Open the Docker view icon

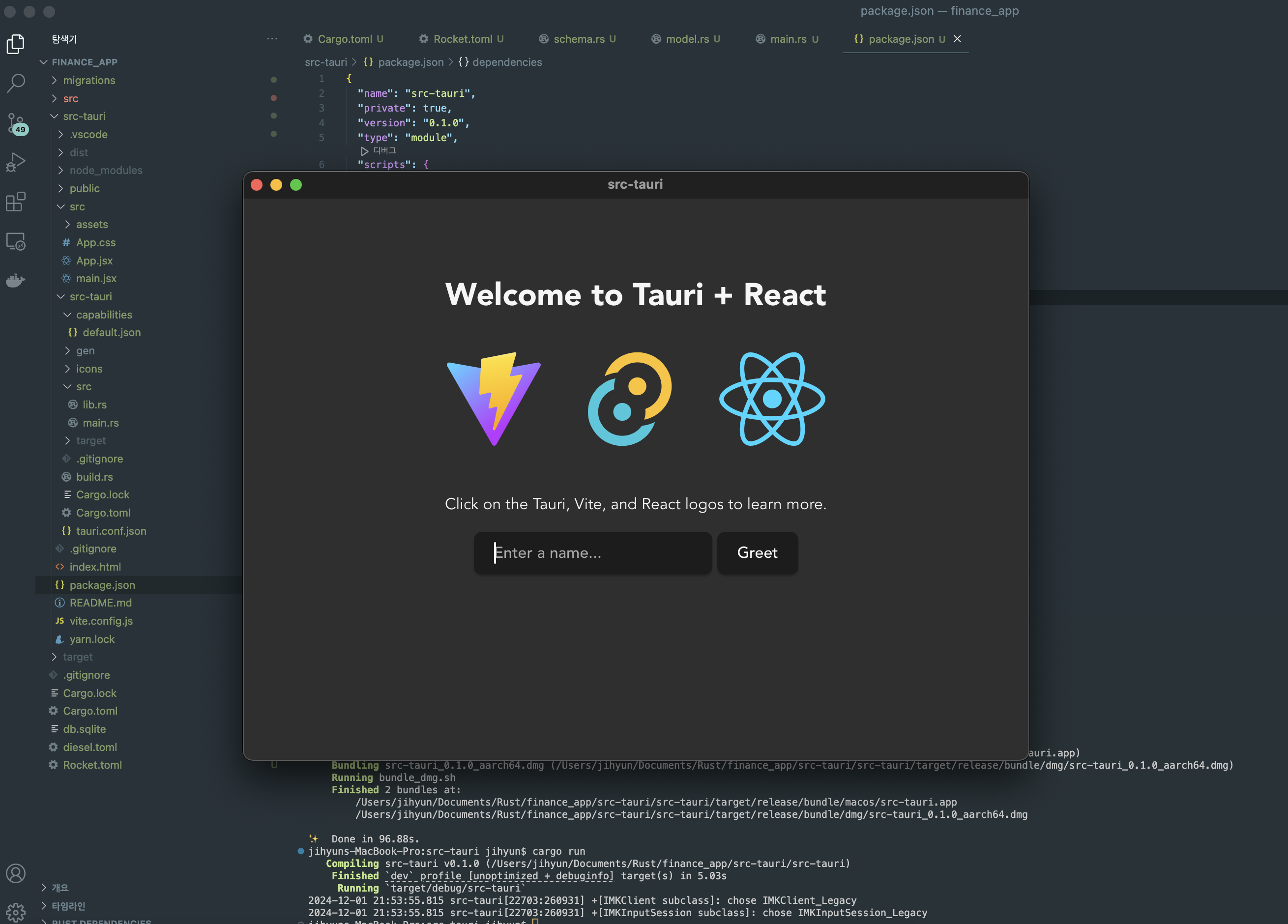coord(16,280)
